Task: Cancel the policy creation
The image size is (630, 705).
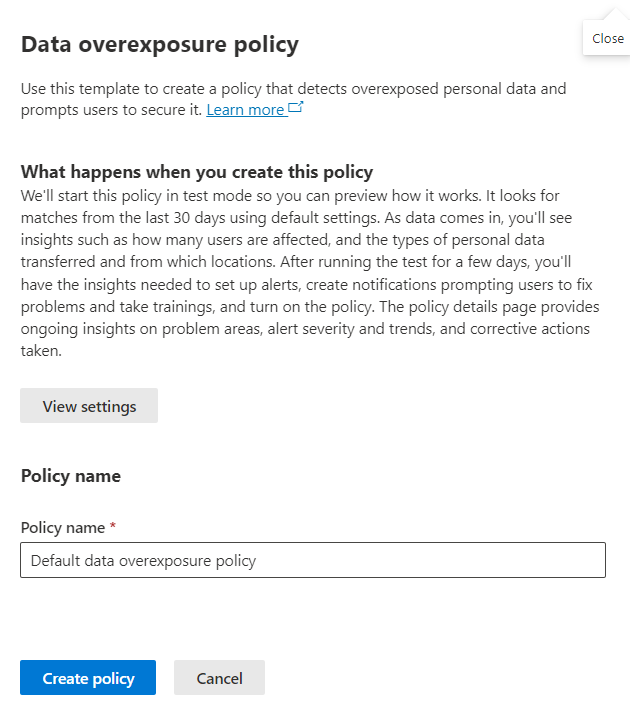Action: point(219,678)
